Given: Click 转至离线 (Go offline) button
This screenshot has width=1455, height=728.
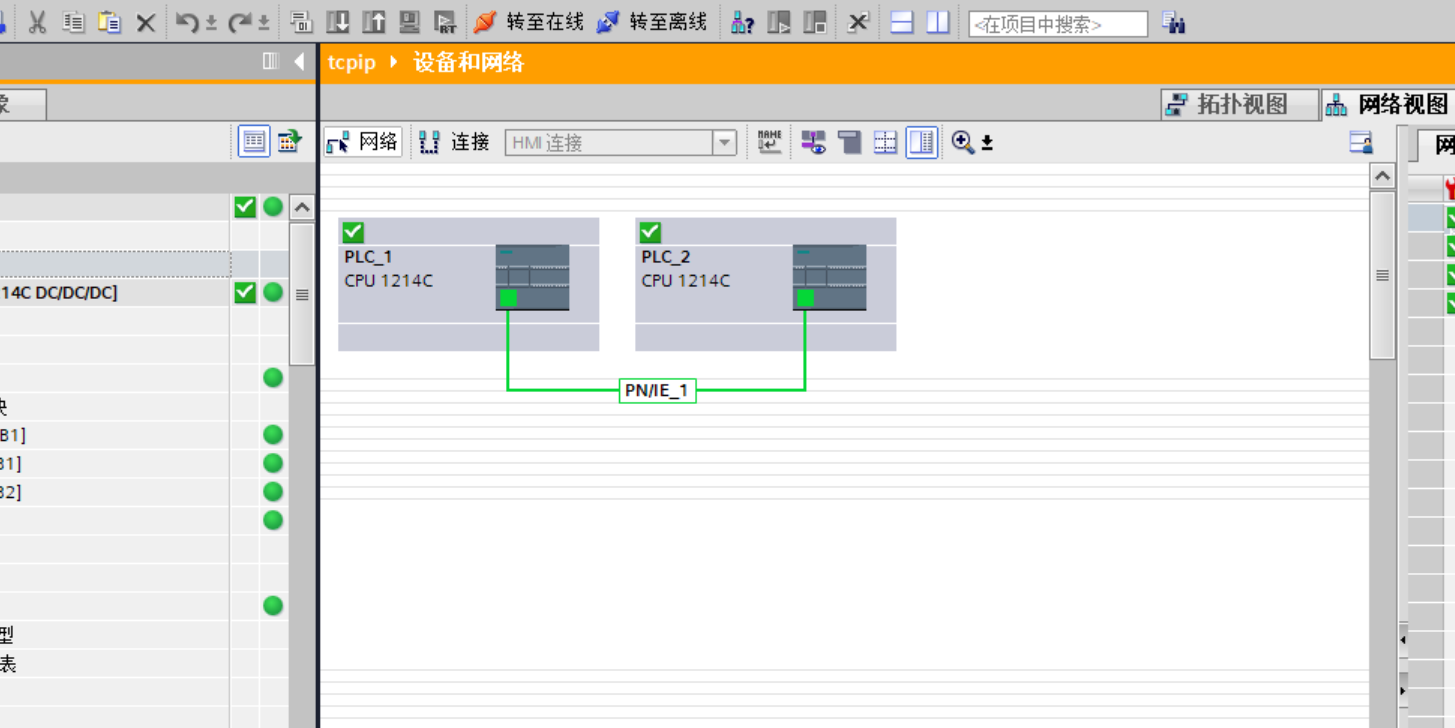Looking at the screenshot, I should [x=652, y=22].
